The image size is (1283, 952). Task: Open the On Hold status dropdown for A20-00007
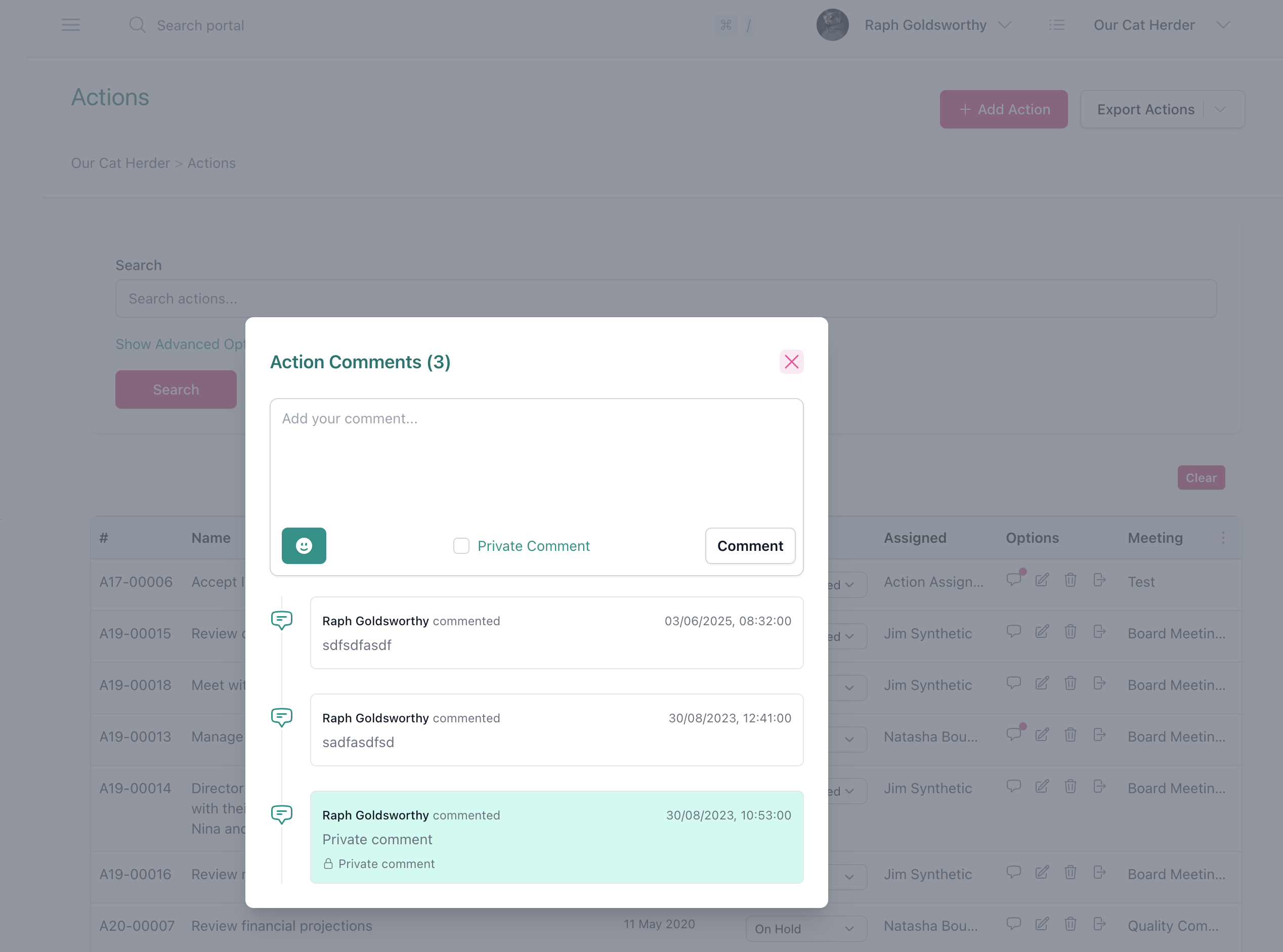pos(806,928)
